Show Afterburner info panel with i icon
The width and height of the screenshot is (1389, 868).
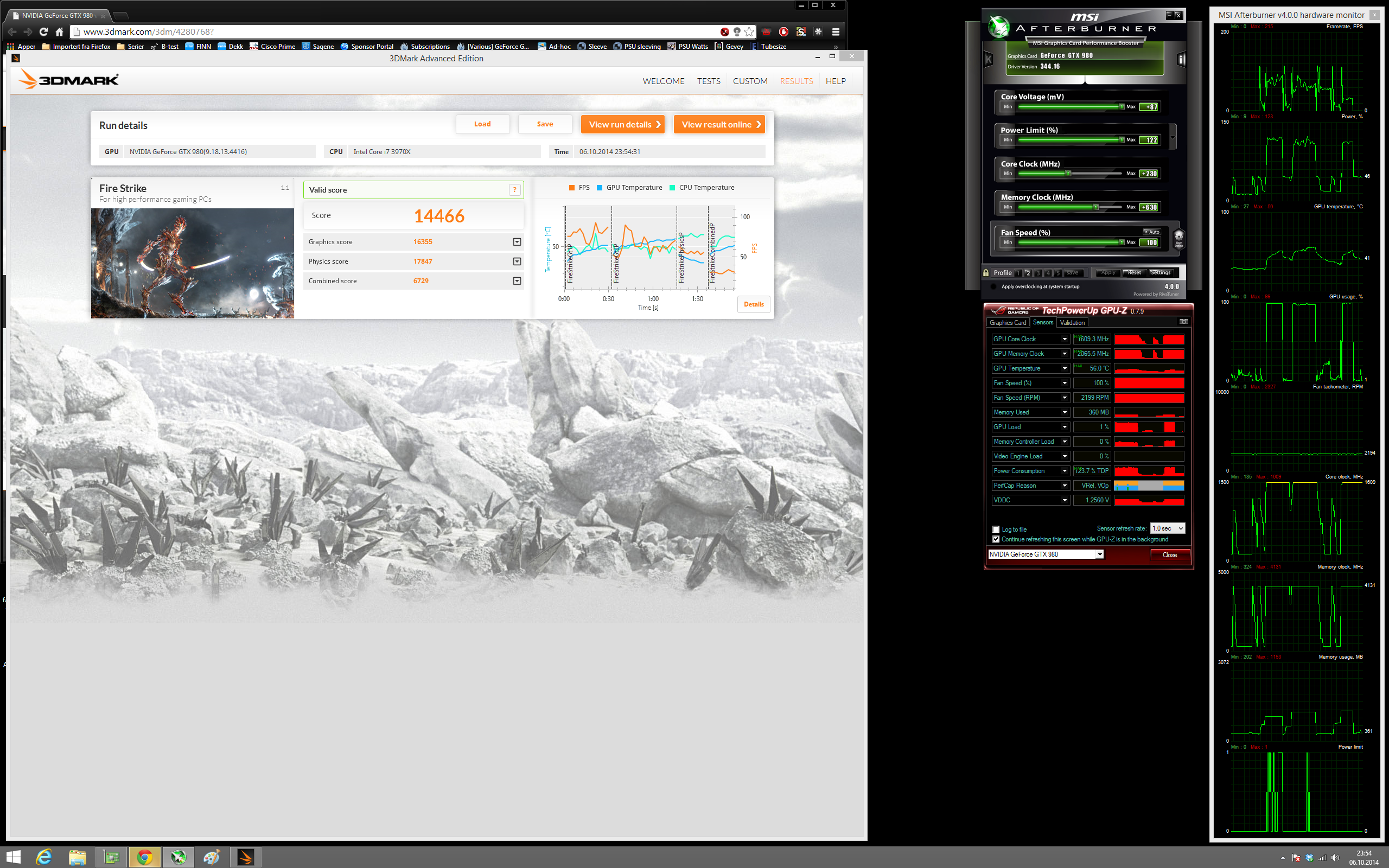point(1181,59)
